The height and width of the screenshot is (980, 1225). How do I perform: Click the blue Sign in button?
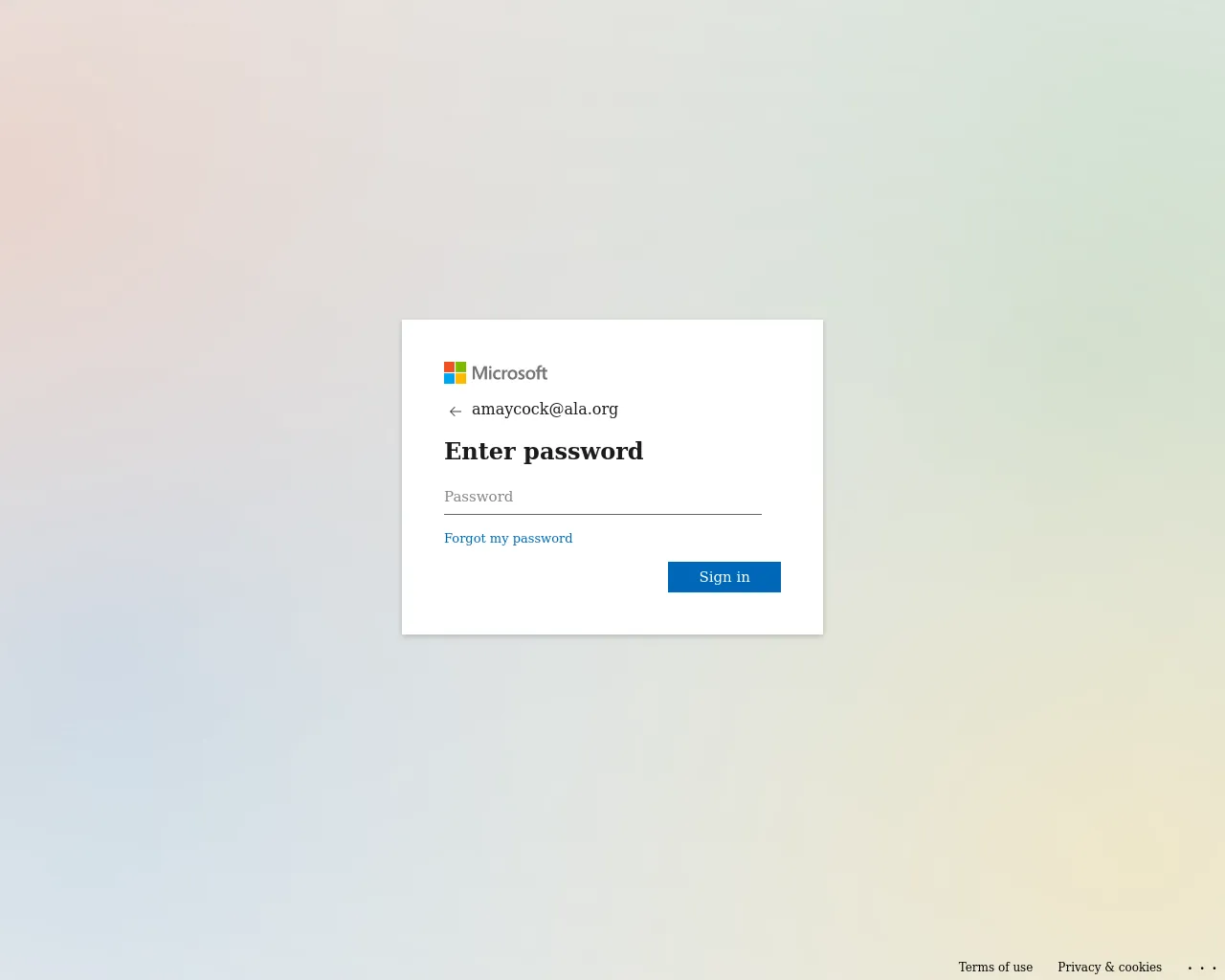point(724,577)
